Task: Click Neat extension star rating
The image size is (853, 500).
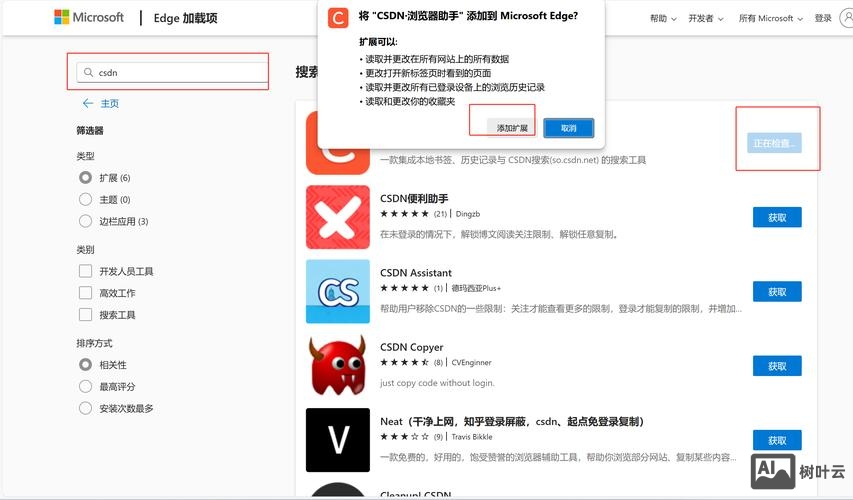Action: pyautogui.click(x=404, y=436)
